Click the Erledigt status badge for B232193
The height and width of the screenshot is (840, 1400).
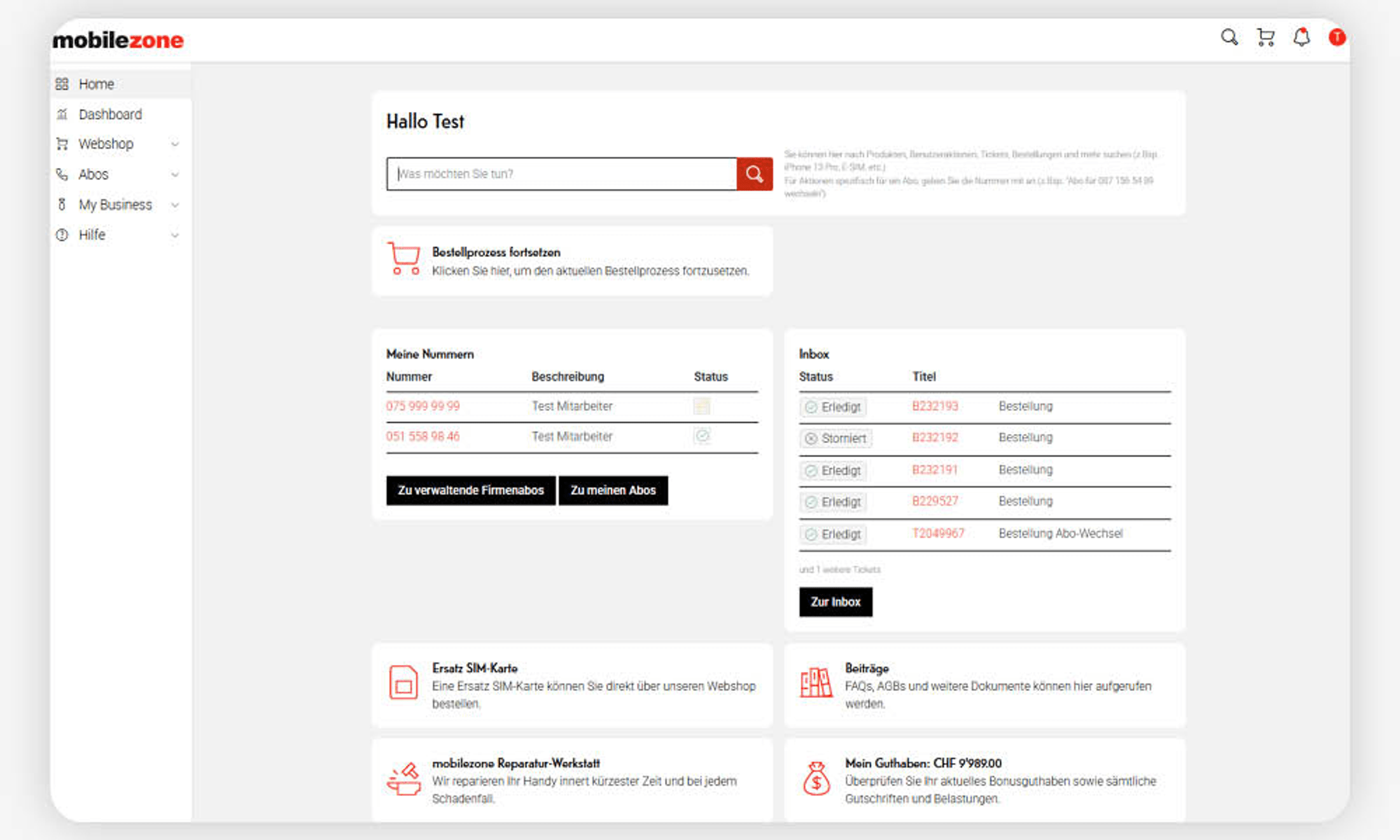pyautogui.click(x=832, y=407)
